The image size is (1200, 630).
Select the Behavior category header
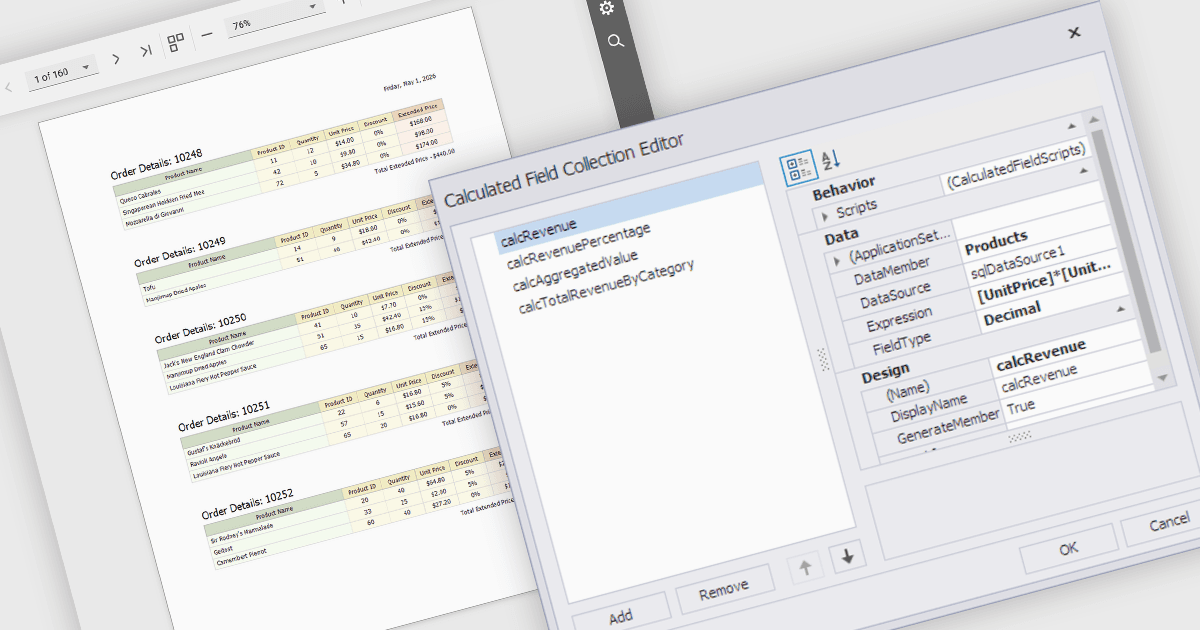tap(844, 188)
